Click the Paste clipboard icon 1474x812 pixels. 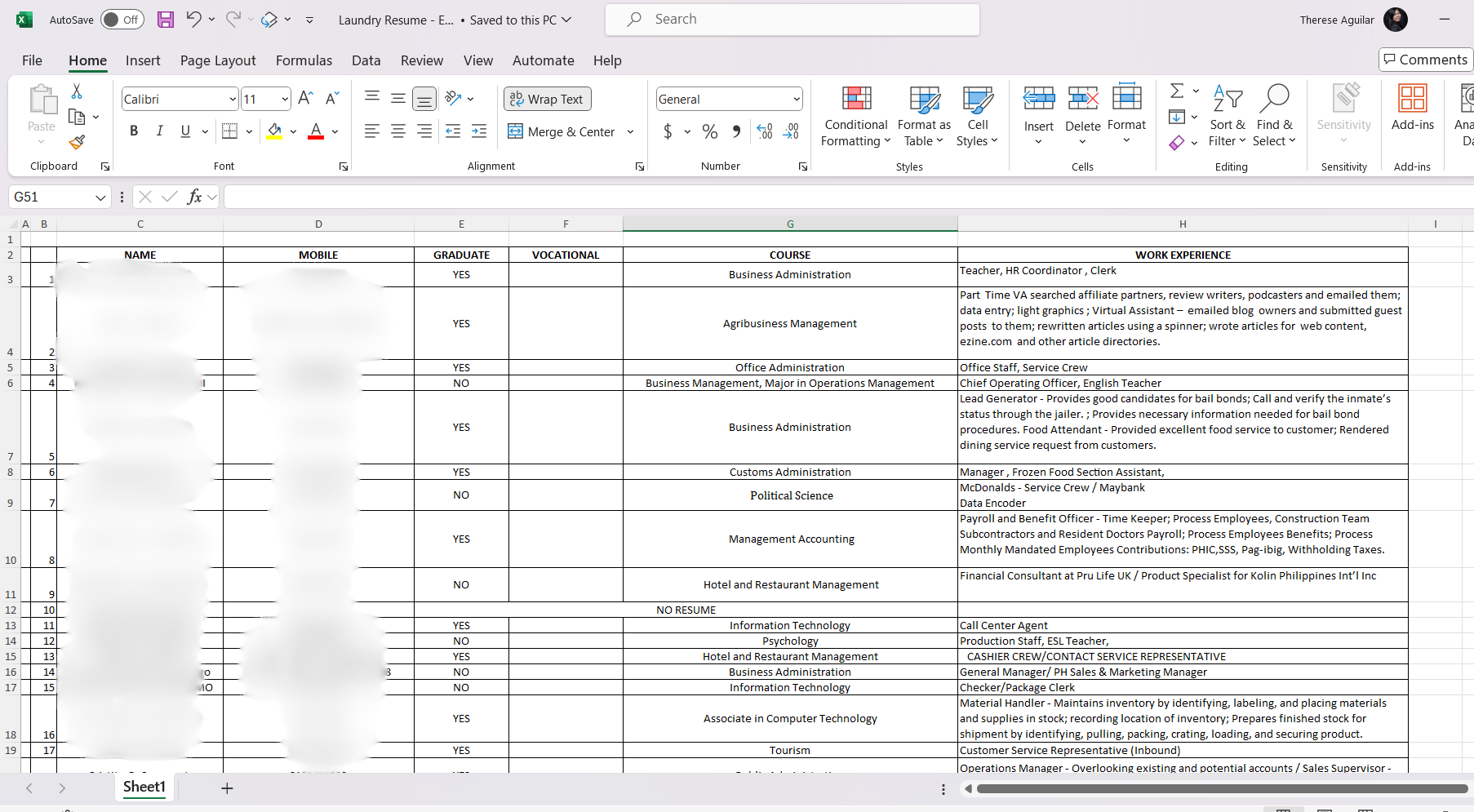pyautogui.click(x=42, y=100)
